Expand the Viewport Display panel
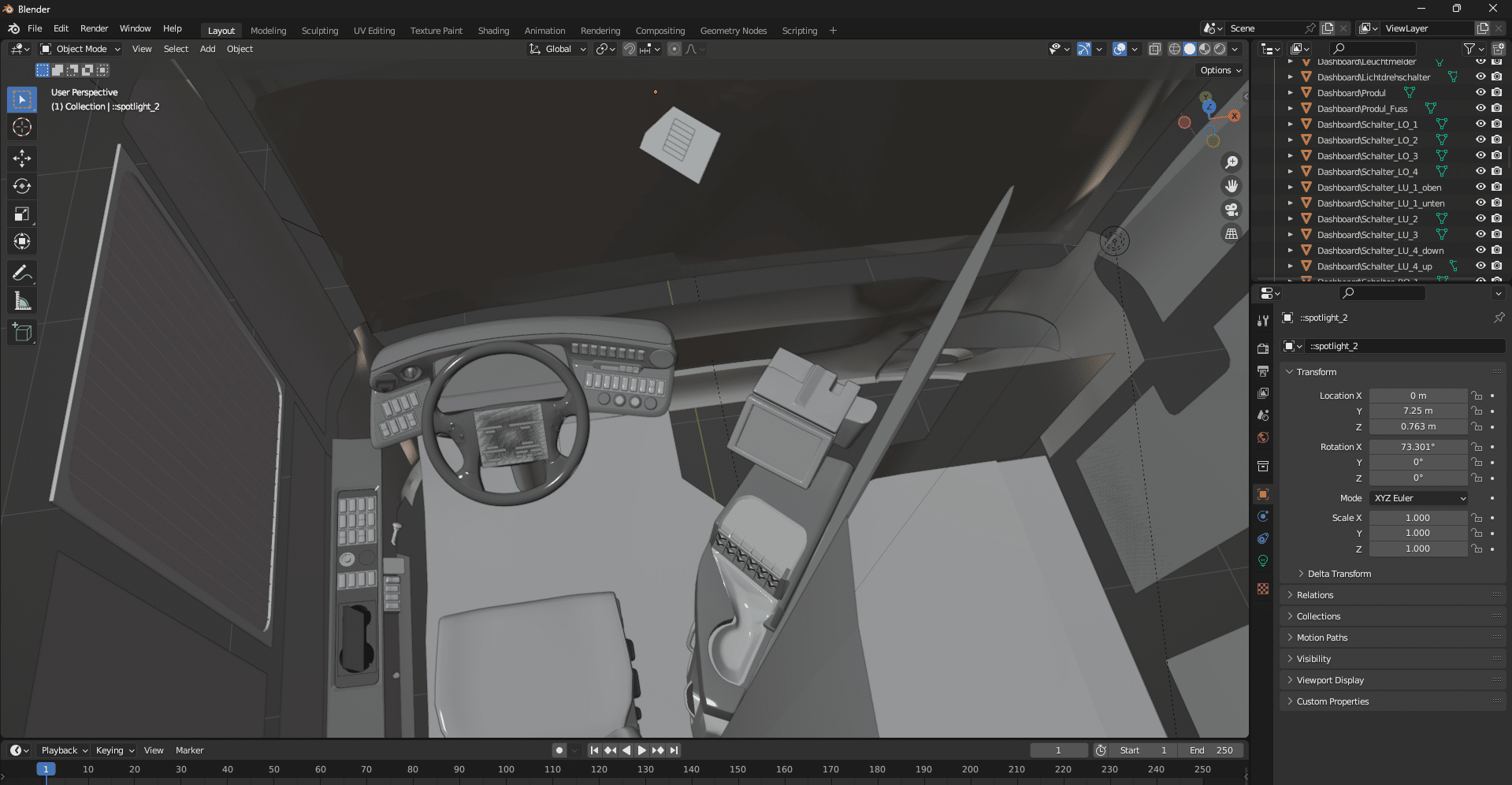Image resolution: width=1512 pixels, height=785 pixels. [1330, 680]
